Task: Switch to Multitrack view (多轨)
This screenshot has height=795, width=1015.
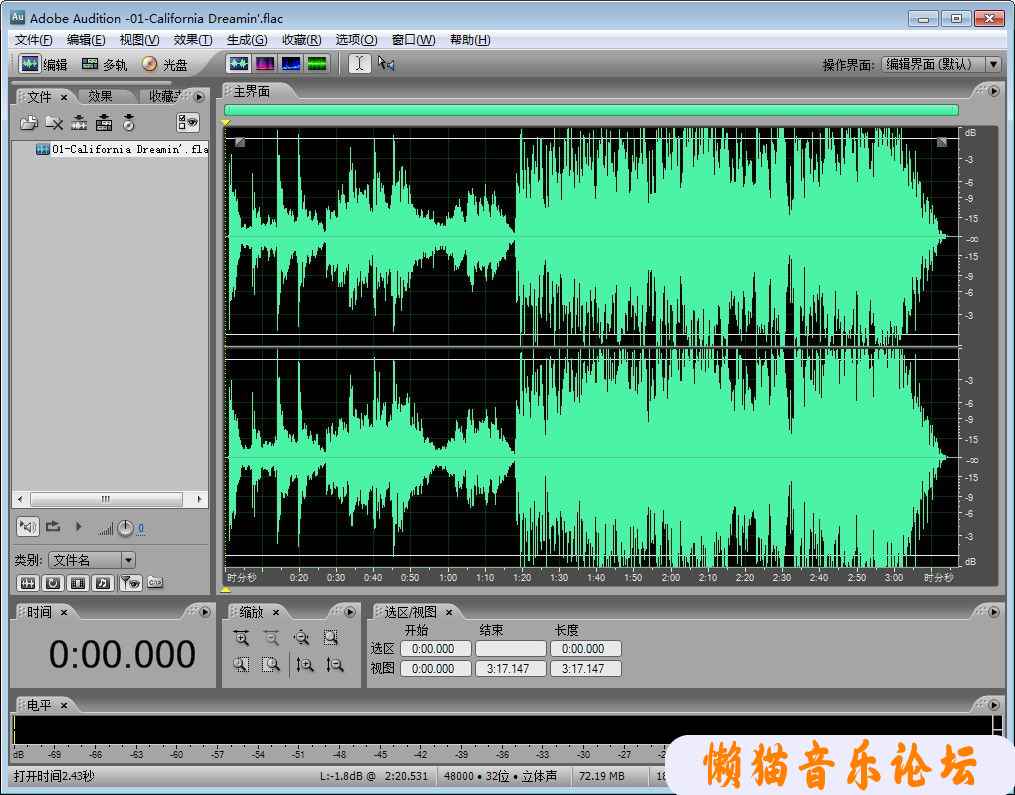Action: point(104,64)
